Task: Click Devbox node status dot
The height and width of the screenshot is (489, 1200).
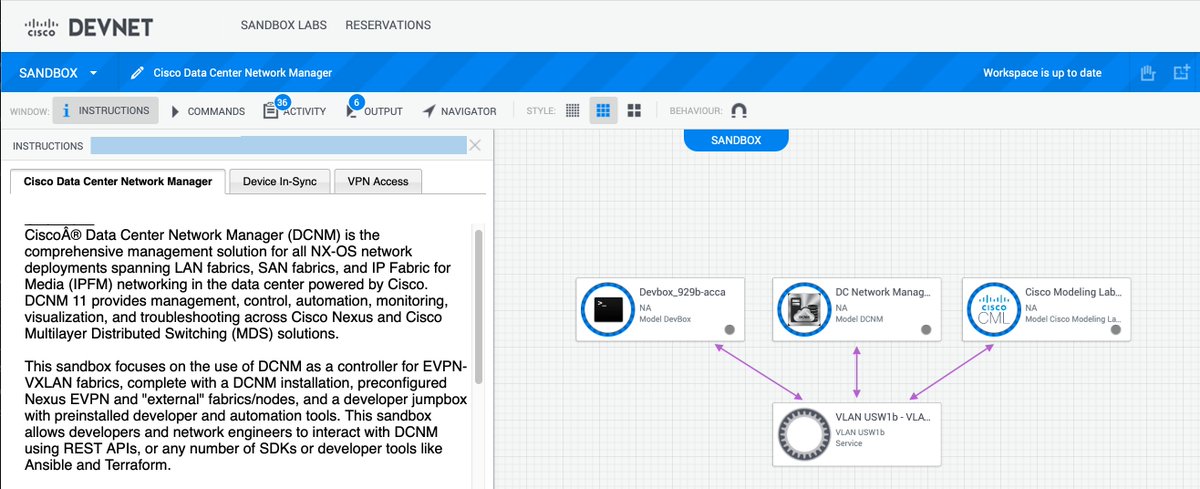Action: tap(730, 329)
